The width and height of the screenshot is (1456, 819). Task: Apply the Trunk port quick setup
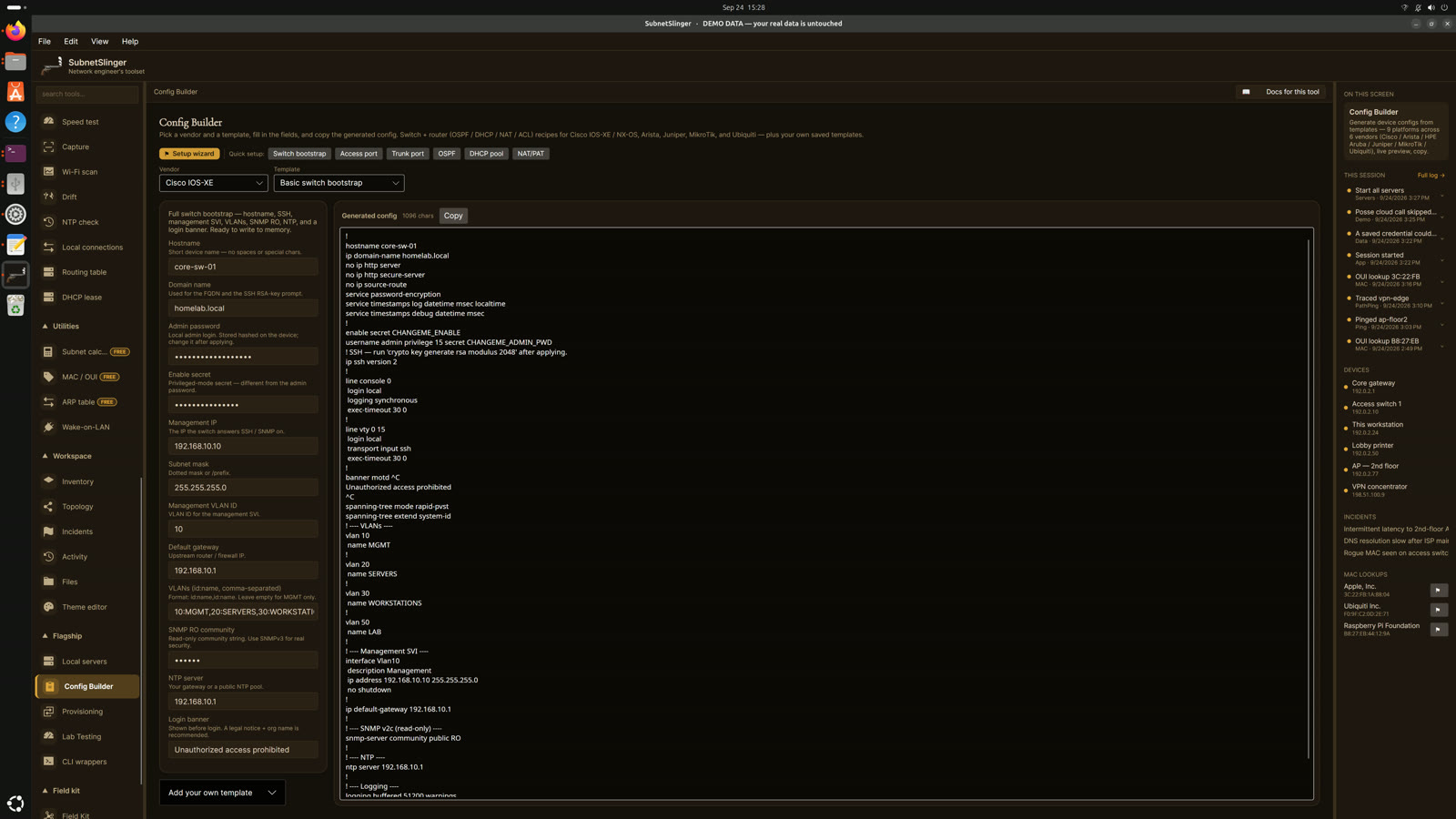[408, 154]
